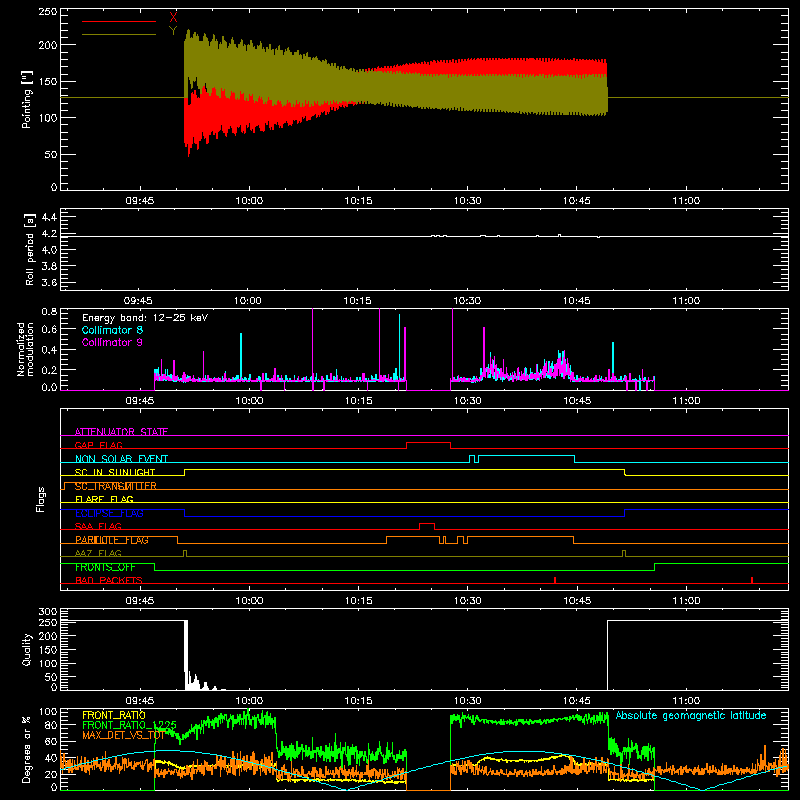Click the '50' tick on Pointing axis

51,154
